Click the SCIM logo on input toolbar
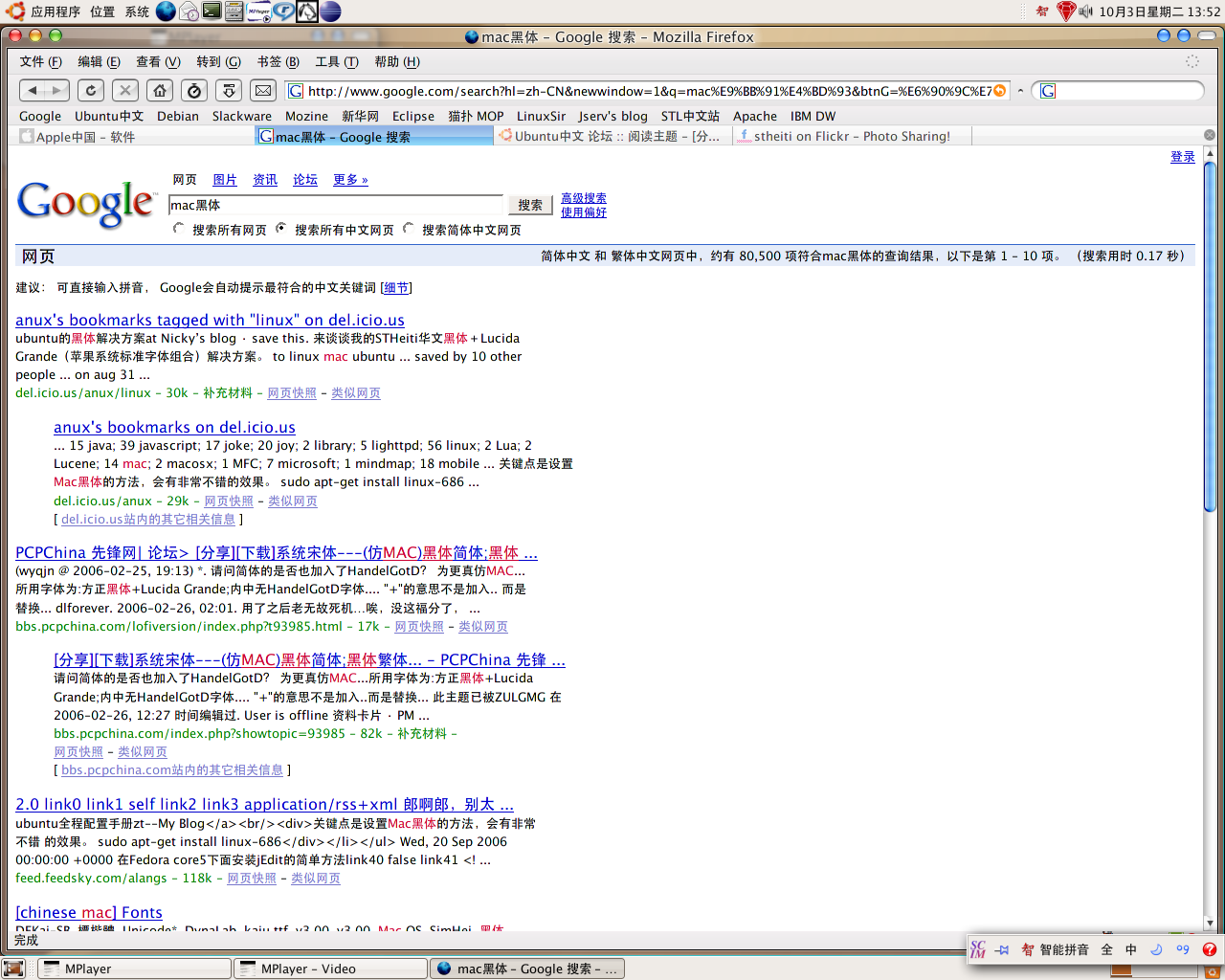 (x=978, y=949)
